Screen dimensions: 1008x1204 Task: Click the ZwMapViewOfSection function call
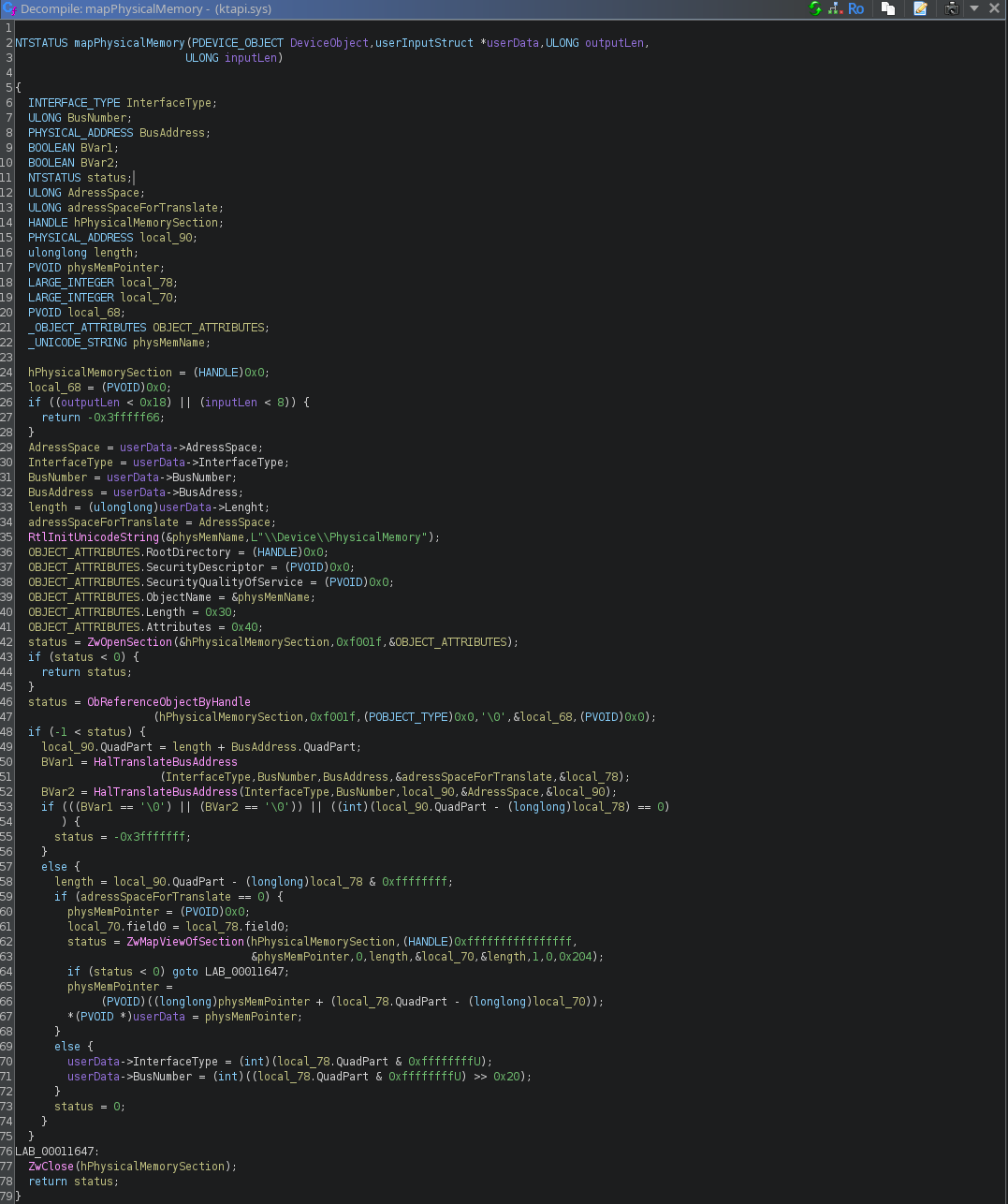point(185,942)
